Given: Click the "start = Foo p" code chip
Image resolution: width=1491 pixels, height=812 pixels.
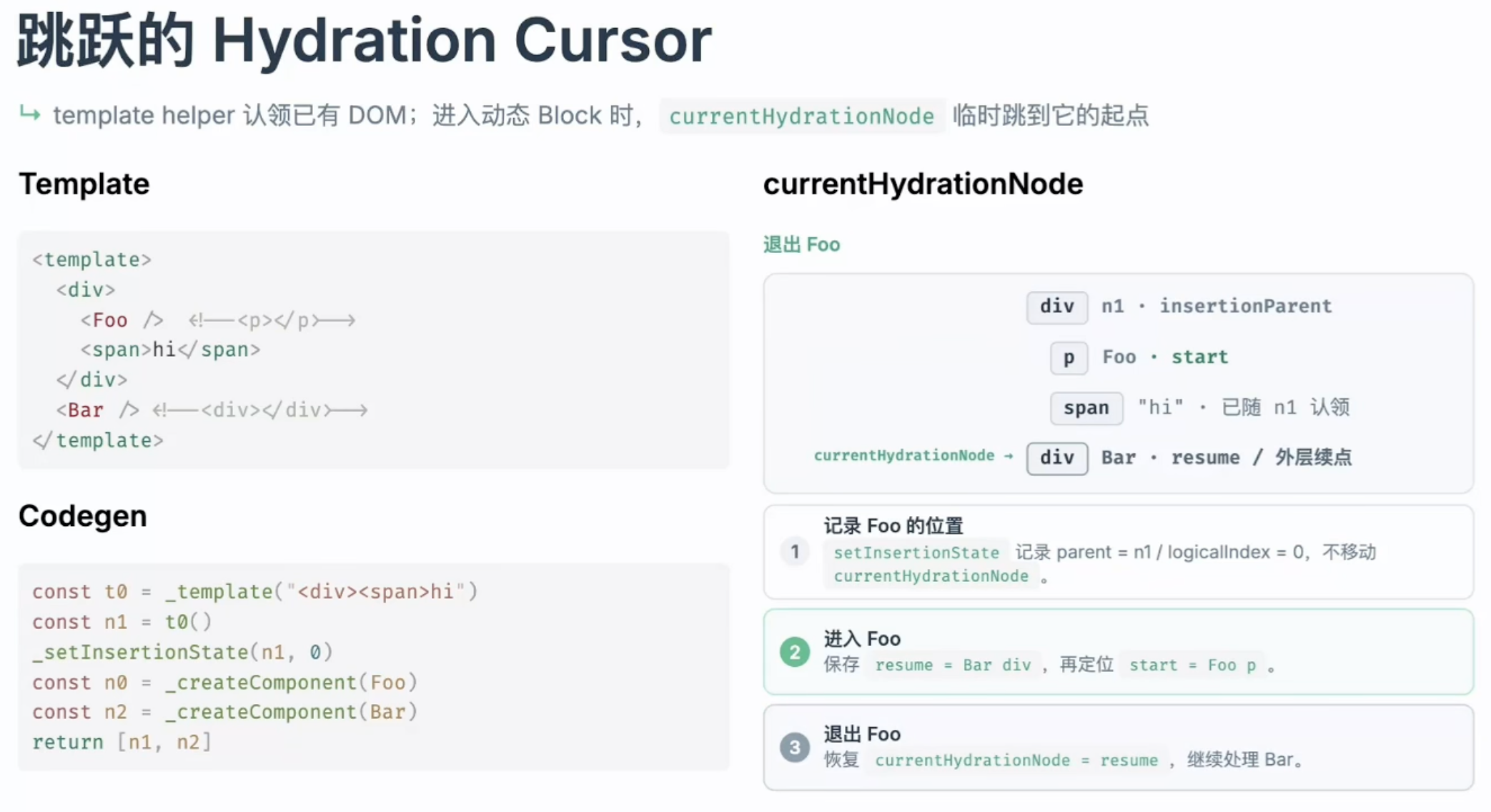Looking at the screenshot, I should (x=1192, y=665).
